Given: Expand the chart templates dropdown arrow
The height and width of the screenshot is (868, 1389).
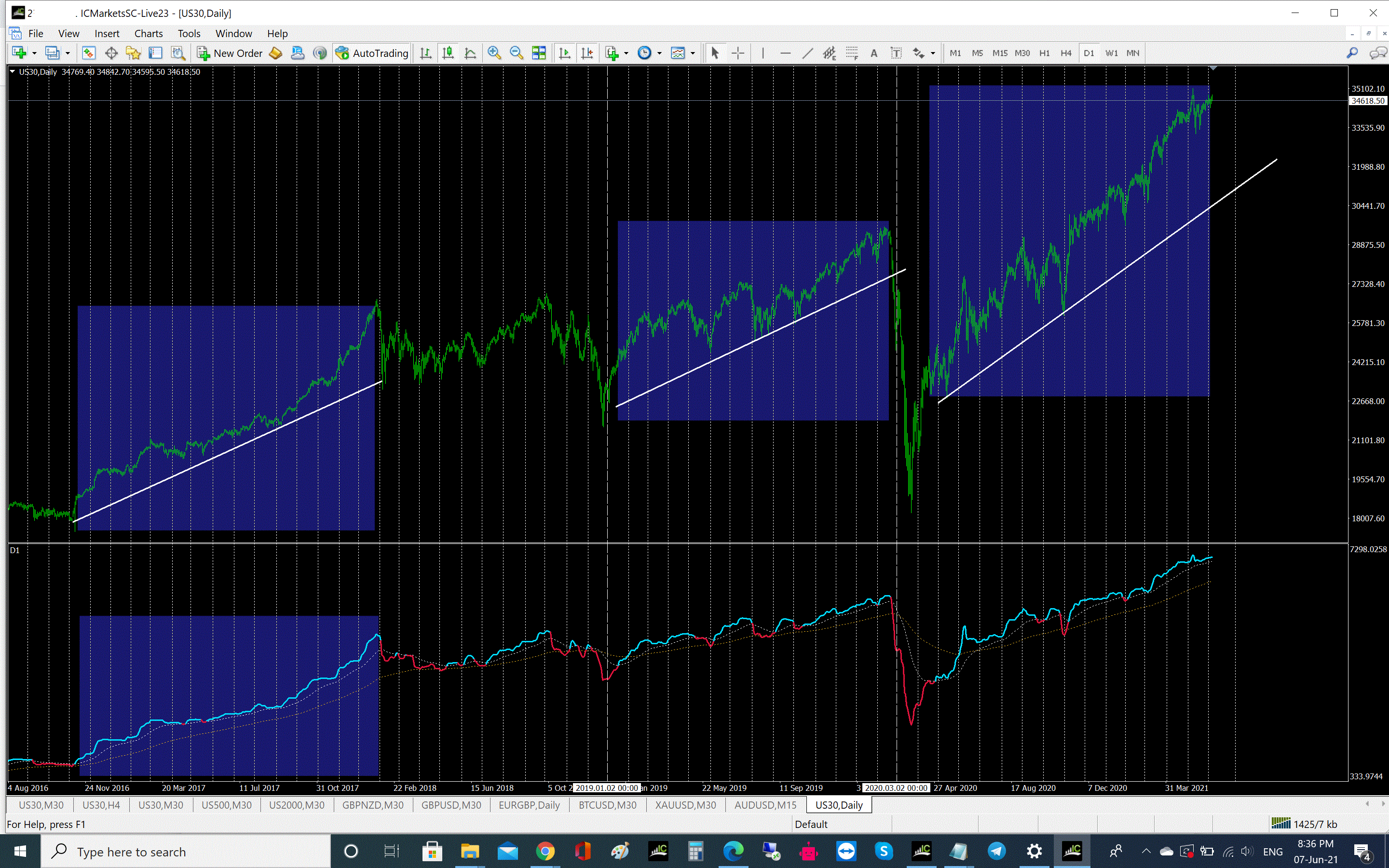Looking at the screenshot, I should (x=693, y=53).
